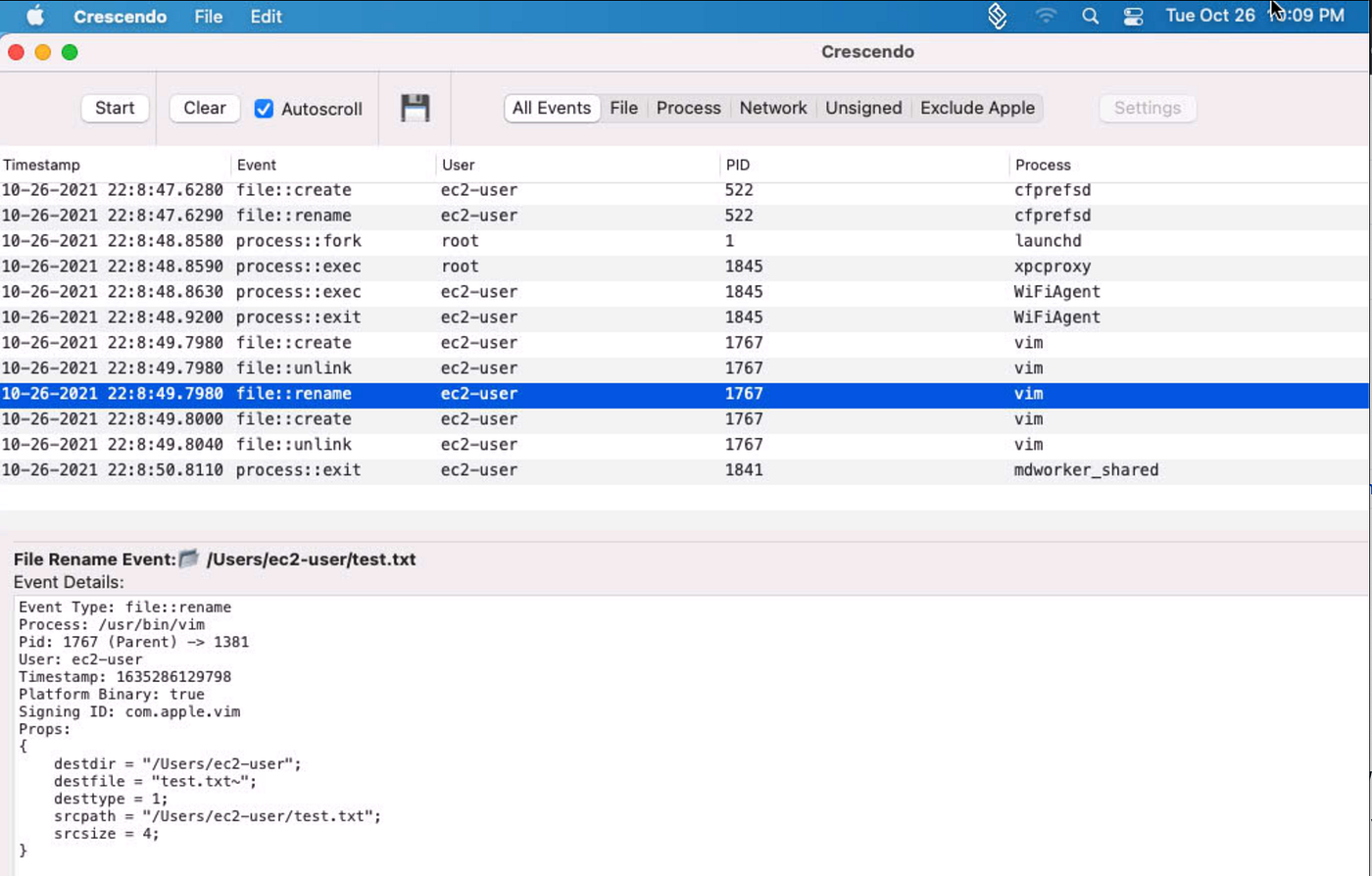Click the "Process: /usr/bin/vim" detail line
The image size is (1372, 876).
112,624
